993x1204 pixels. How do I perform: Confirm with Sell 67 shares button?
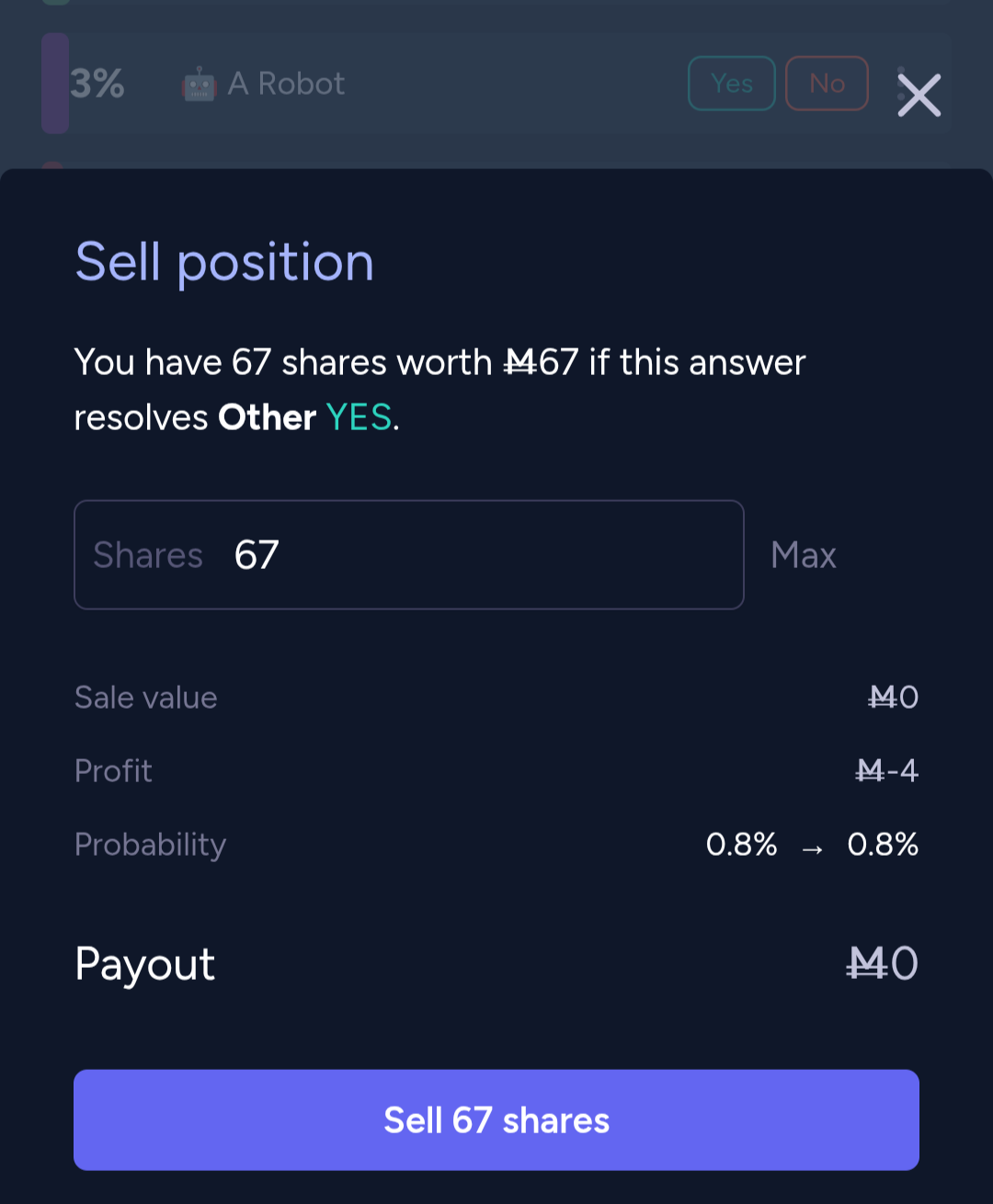click(x=496, y=1119)
